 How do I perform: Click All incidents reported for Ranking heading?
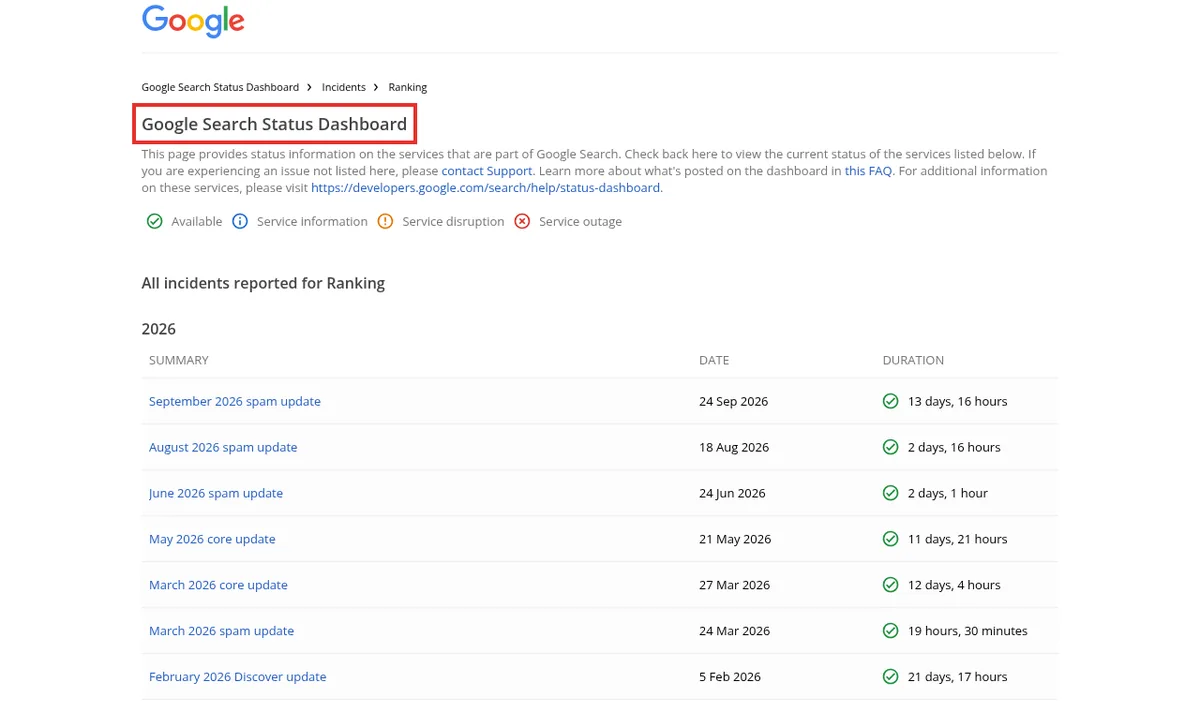click(x=263, y=283)
